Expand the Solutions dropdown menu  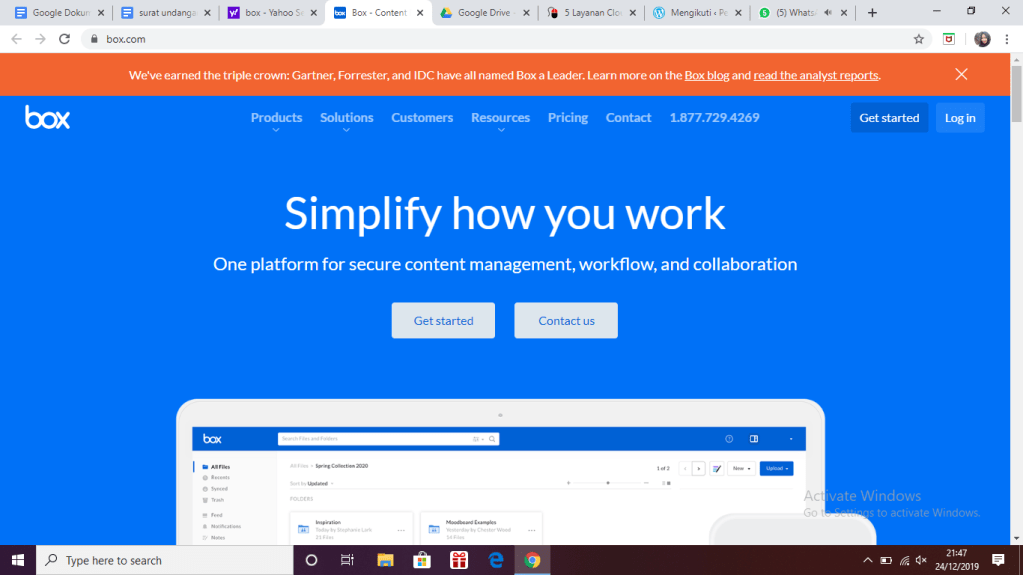pyautogui.click(x=346, y=118)
